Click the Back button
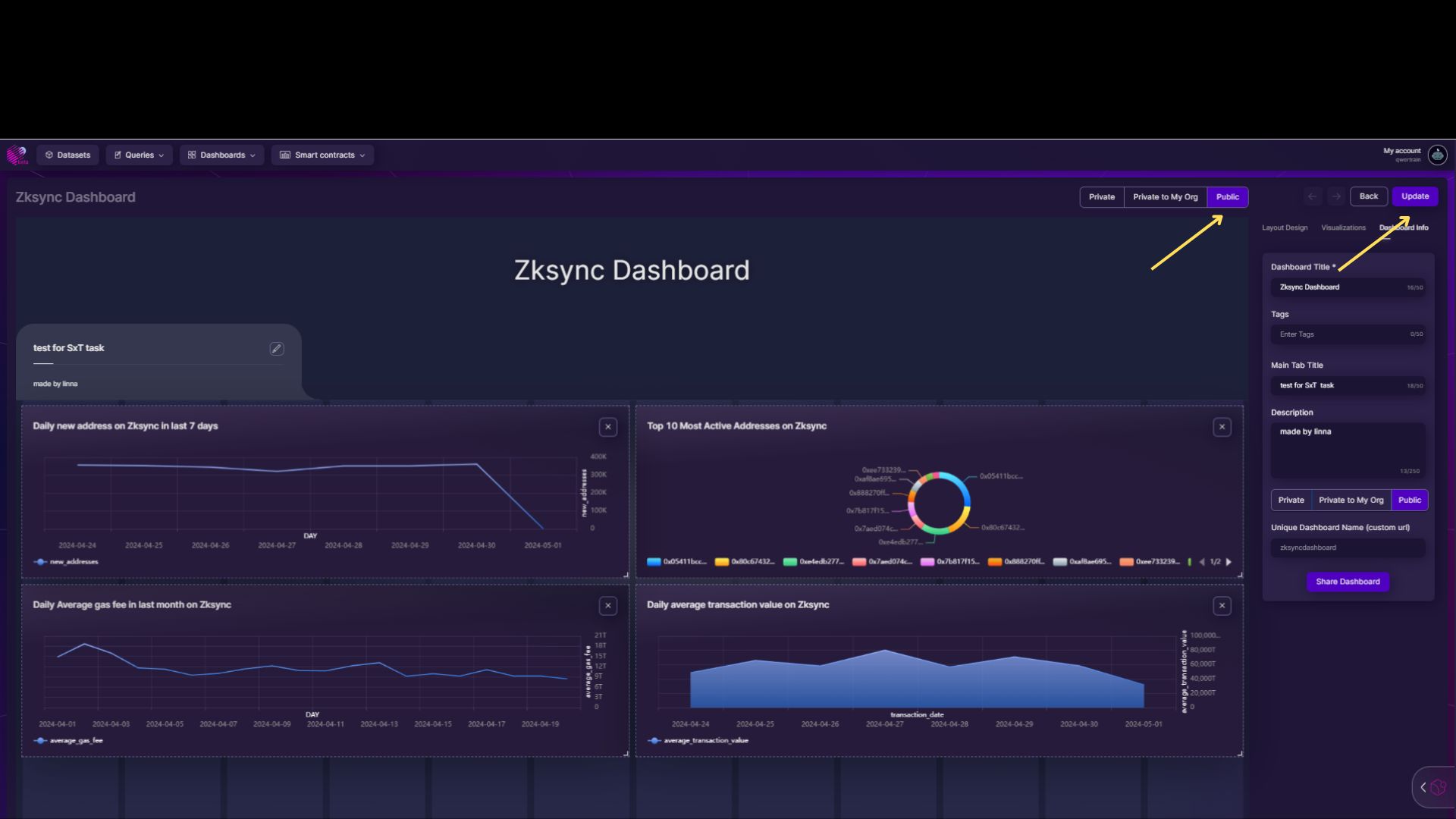The image size is (1456, 819). (1369, 196)
